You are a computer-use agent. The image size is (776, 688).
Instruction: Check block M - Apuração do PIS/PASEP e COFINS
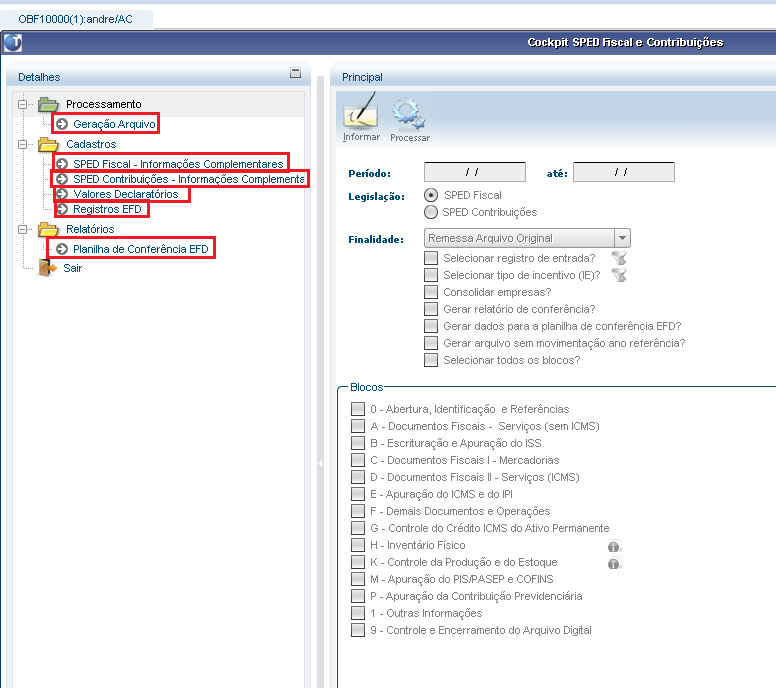[x=358, y=579]
